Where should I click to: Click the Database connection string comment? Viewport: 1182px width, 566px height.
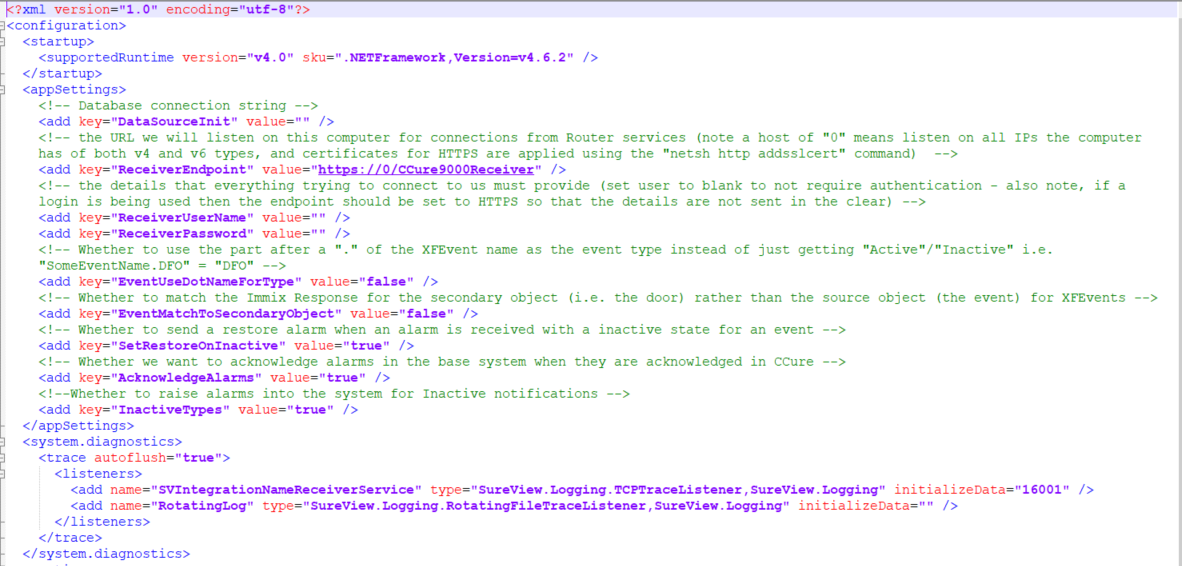[178, 105]
